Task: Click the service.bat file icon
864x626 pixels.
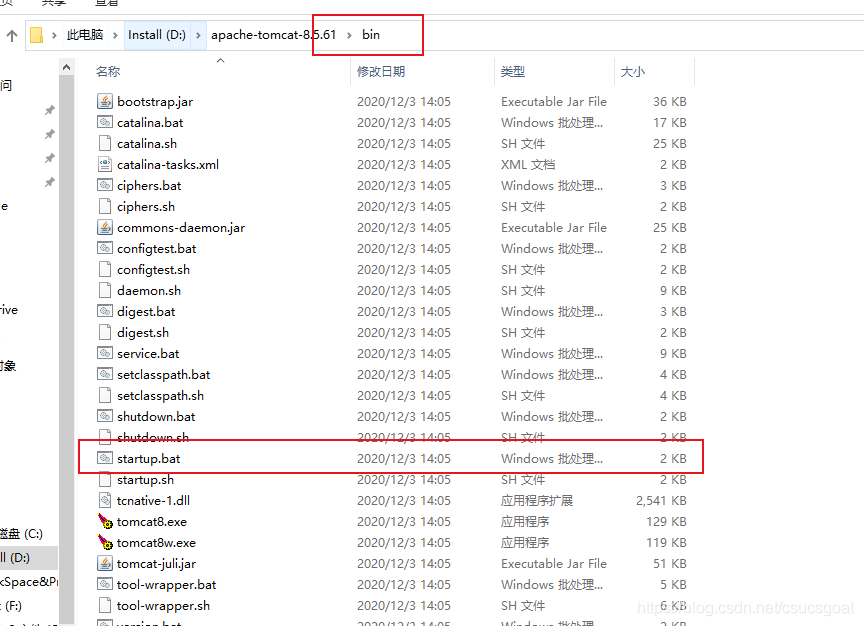Action: point(105,353)
